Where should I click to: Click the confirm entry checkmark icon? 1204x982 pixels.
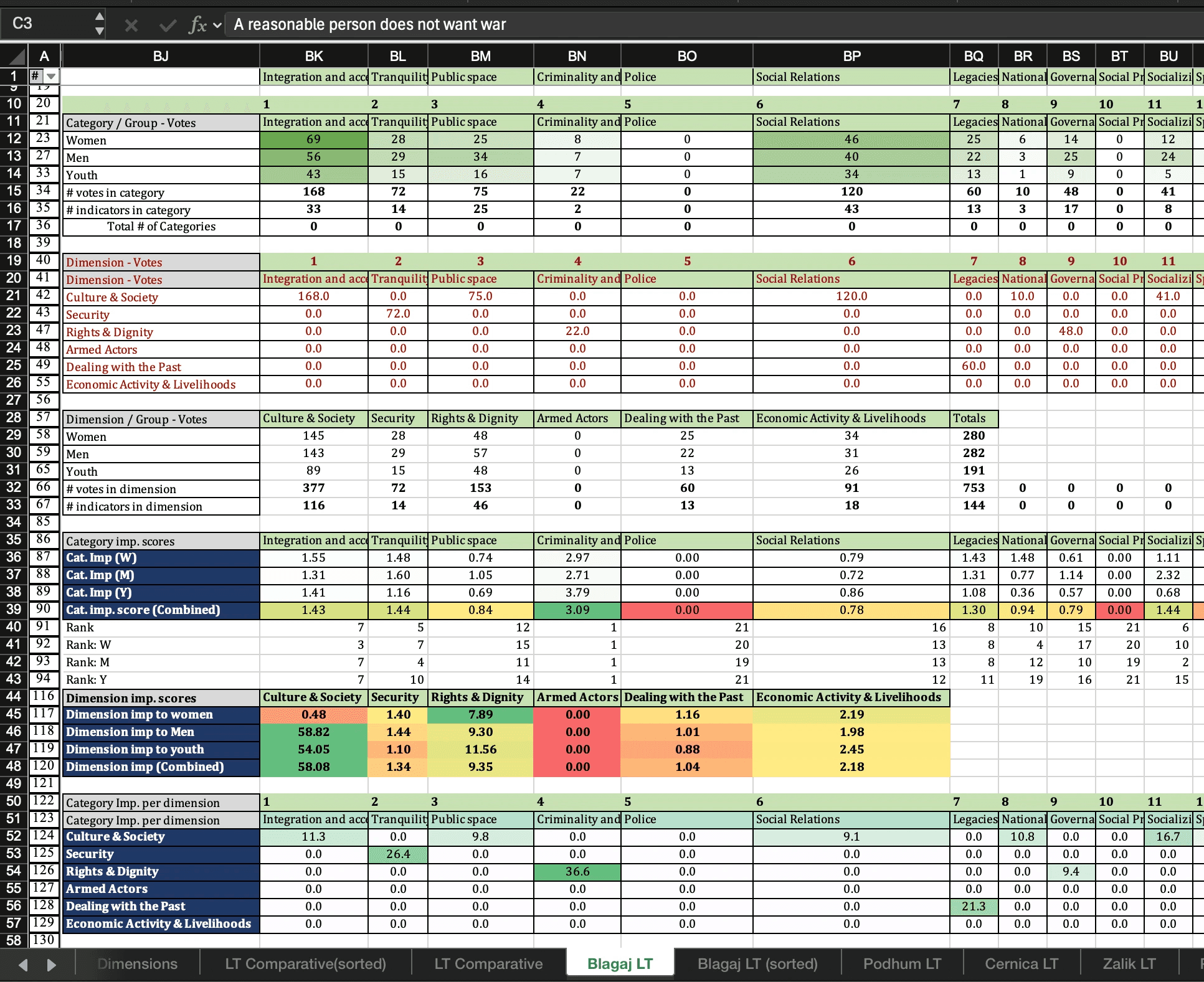click(167, 26)
